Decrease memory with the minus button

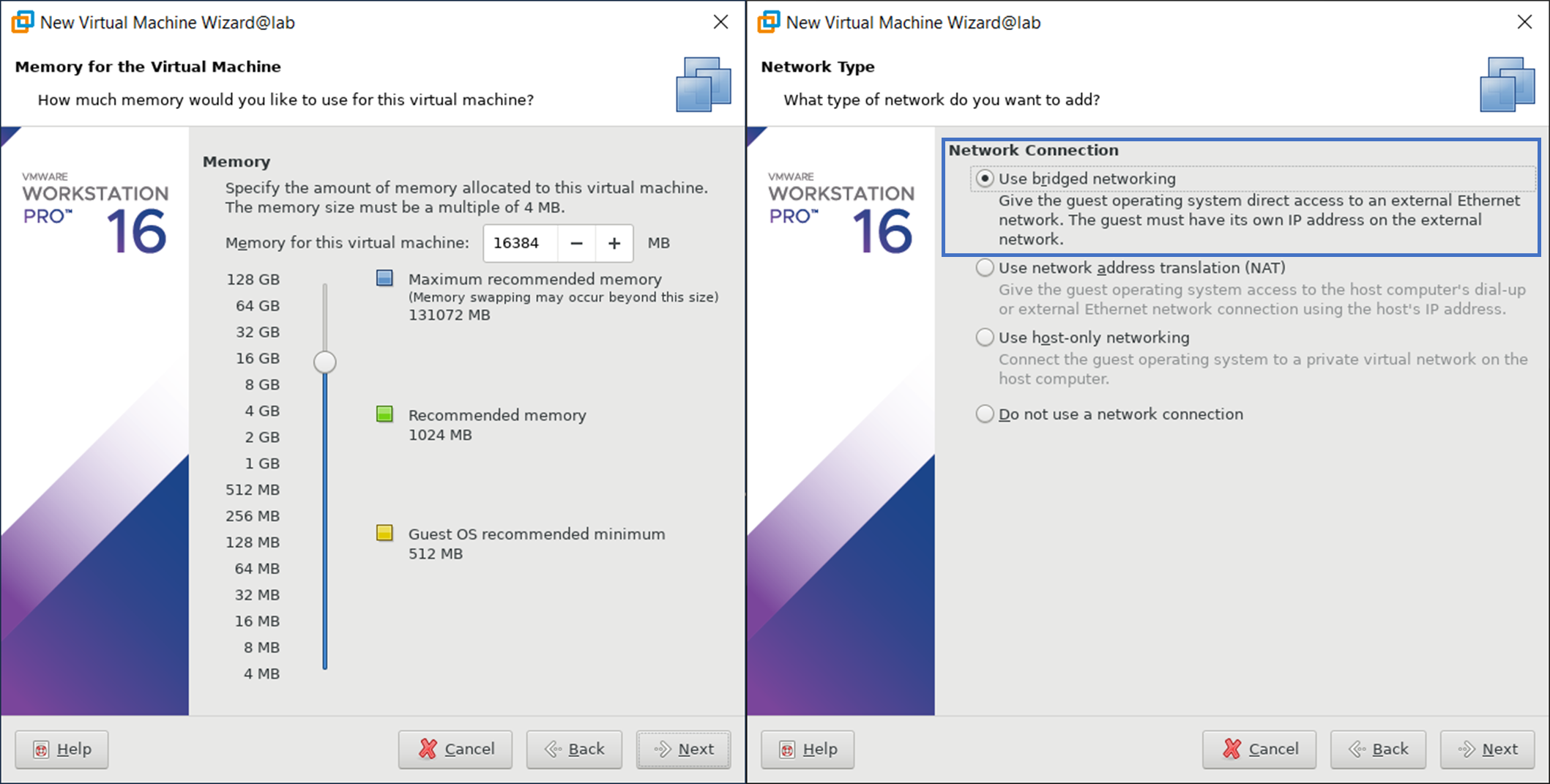577,243
